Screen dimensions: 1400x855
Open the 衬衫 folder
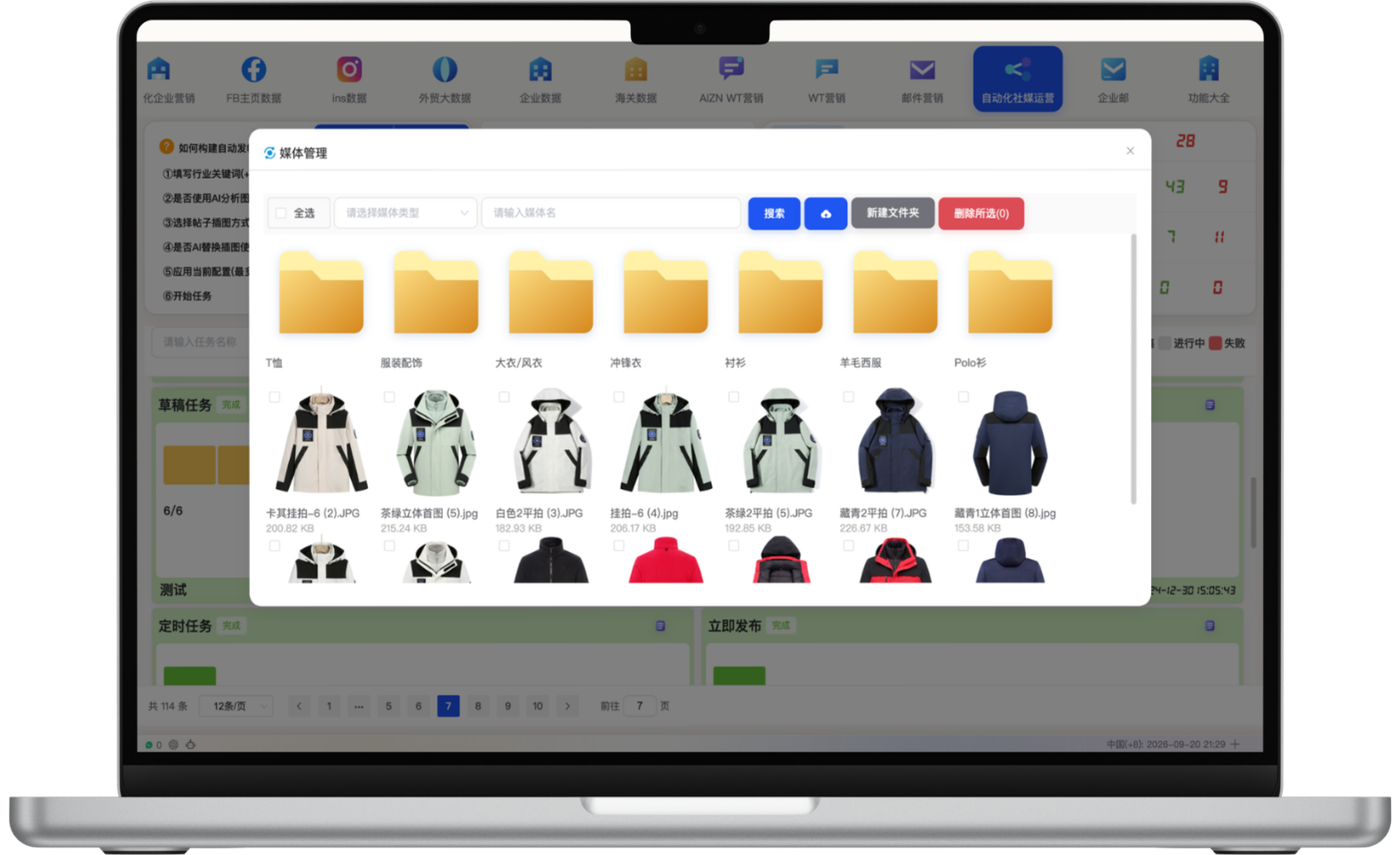780,293
